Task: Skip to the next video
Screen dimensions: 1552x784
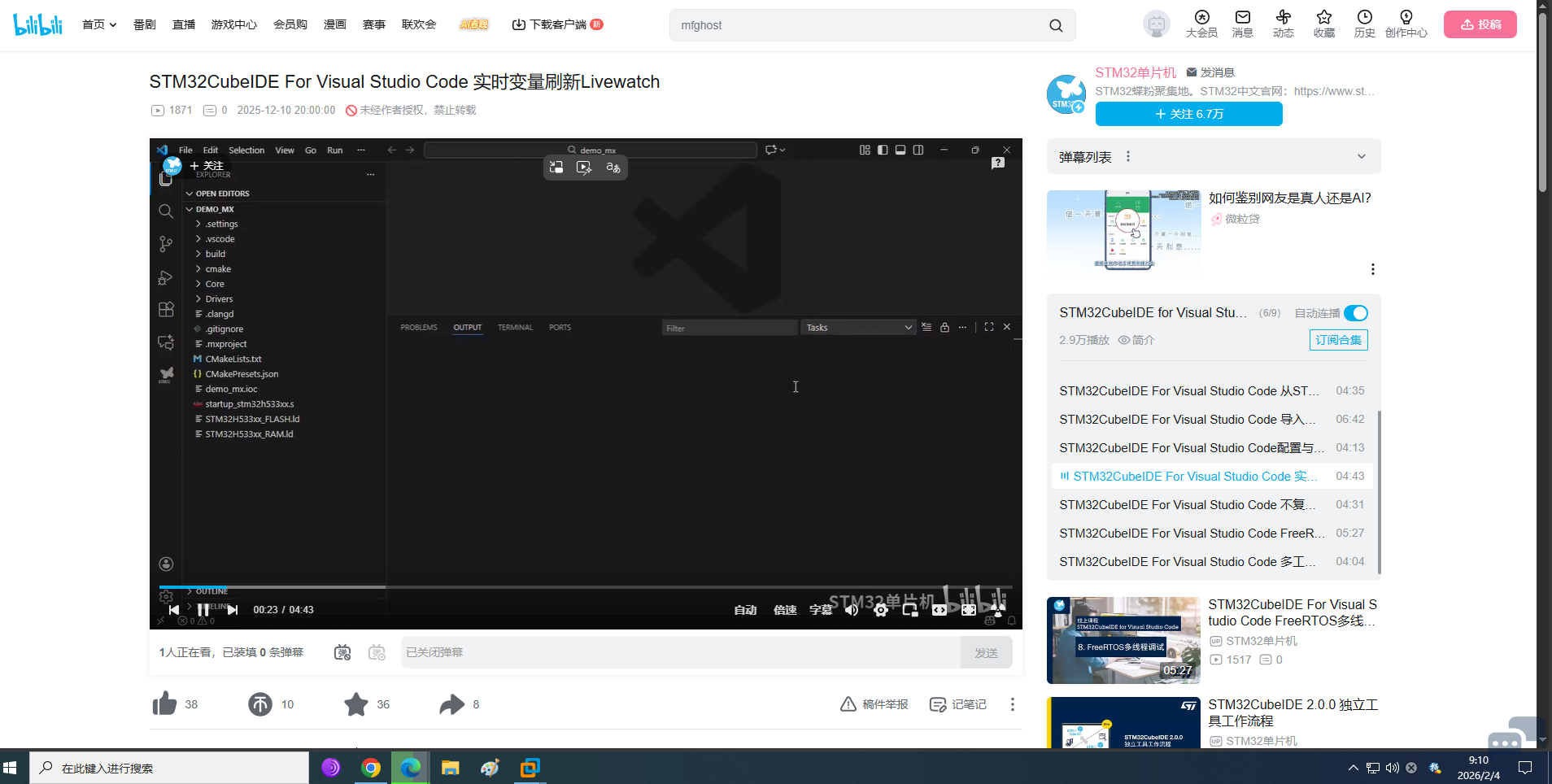Action: click(233, 610)
